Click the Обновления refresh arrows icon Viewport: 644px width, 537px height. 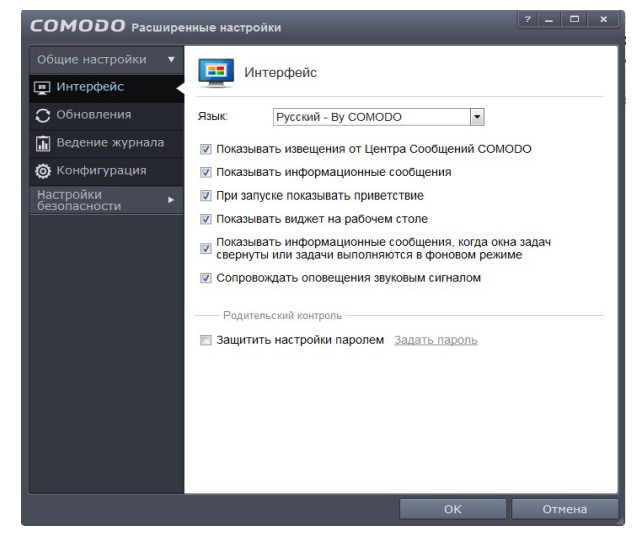pos(43,115)
